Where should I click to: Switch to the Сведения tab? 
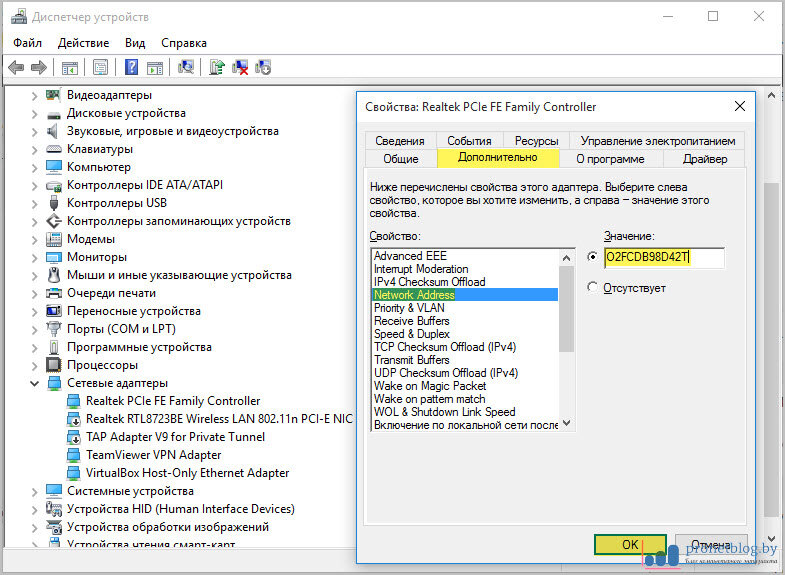click(400, 141)
